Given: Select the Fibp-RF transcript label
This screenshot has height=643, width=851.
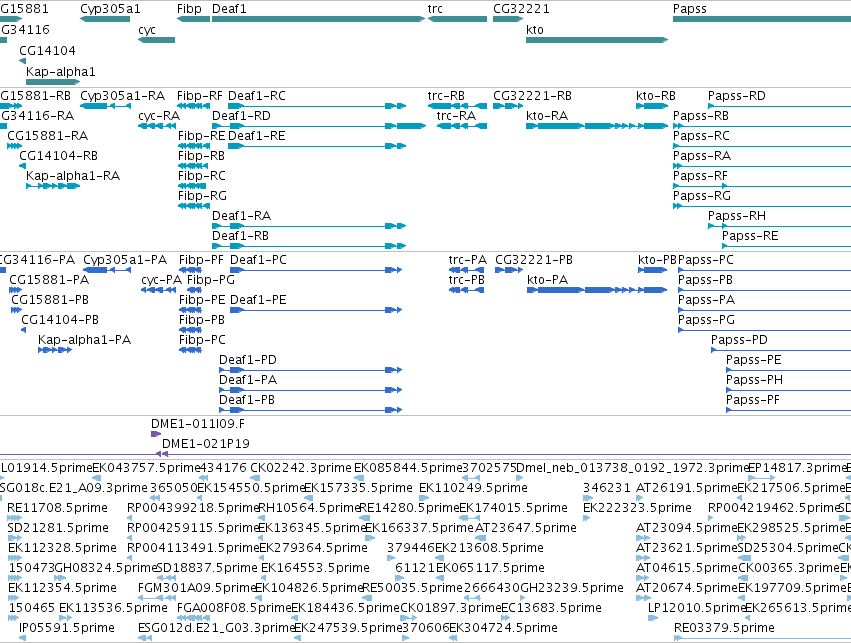Looking at the screenshot, I should tap(200, 96).
